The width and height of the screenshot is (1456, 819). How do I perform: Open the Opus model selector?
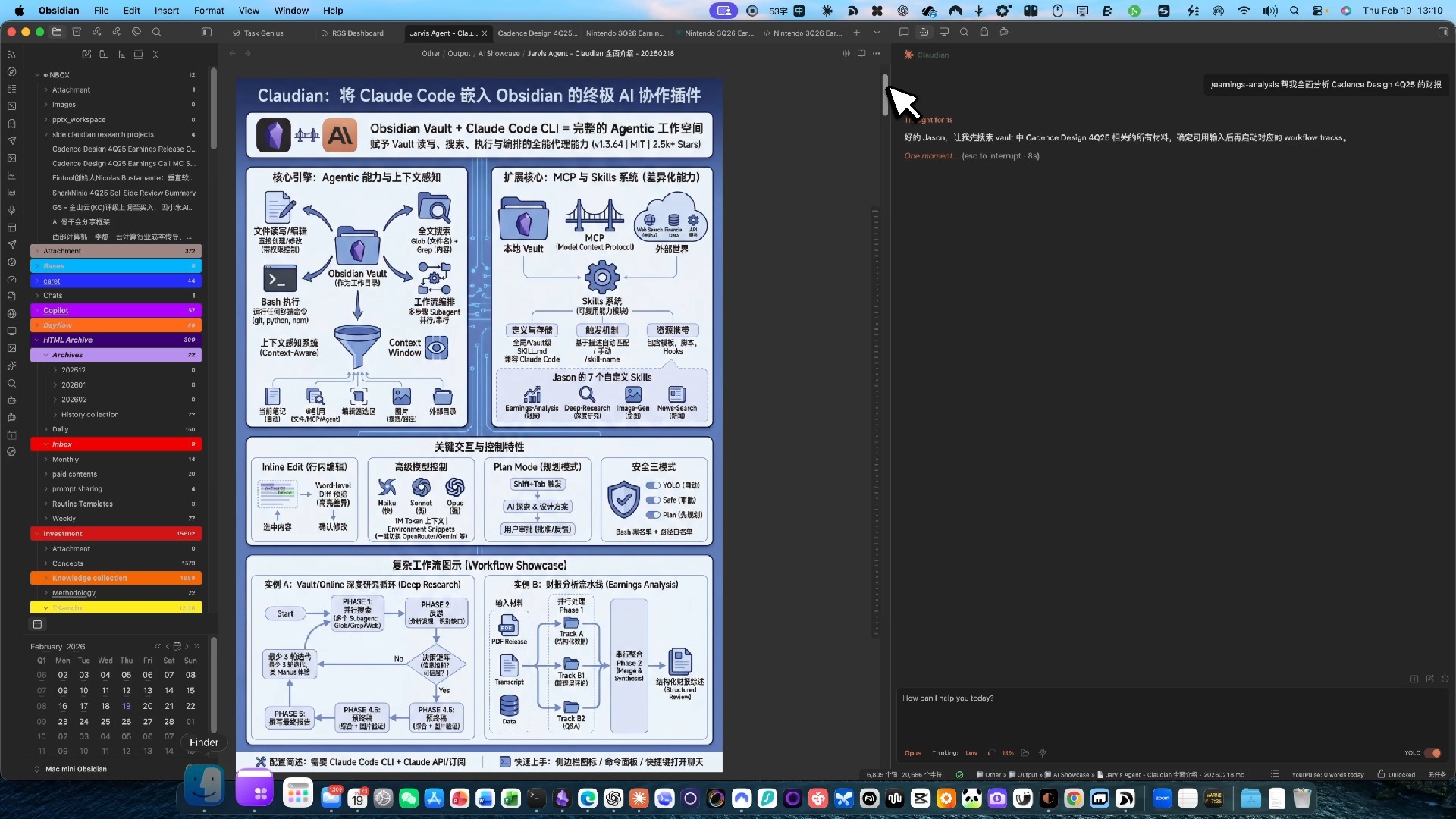coord(912,753)
